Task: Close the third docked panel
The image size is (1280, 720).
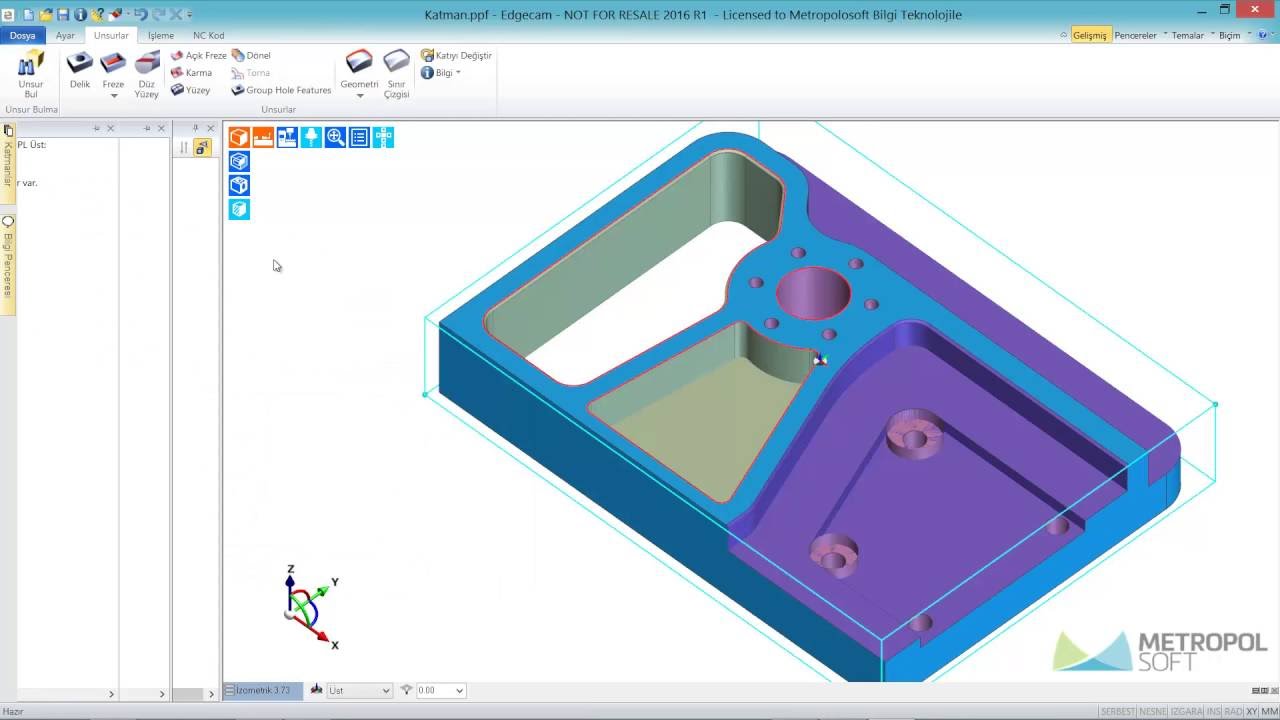Action: 210,128
